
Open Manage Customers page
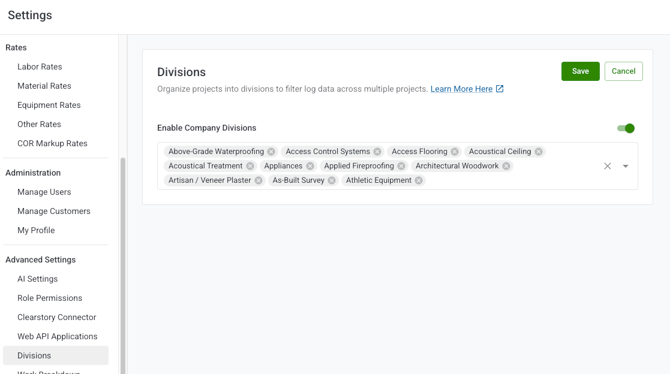(x=54, y=211)
